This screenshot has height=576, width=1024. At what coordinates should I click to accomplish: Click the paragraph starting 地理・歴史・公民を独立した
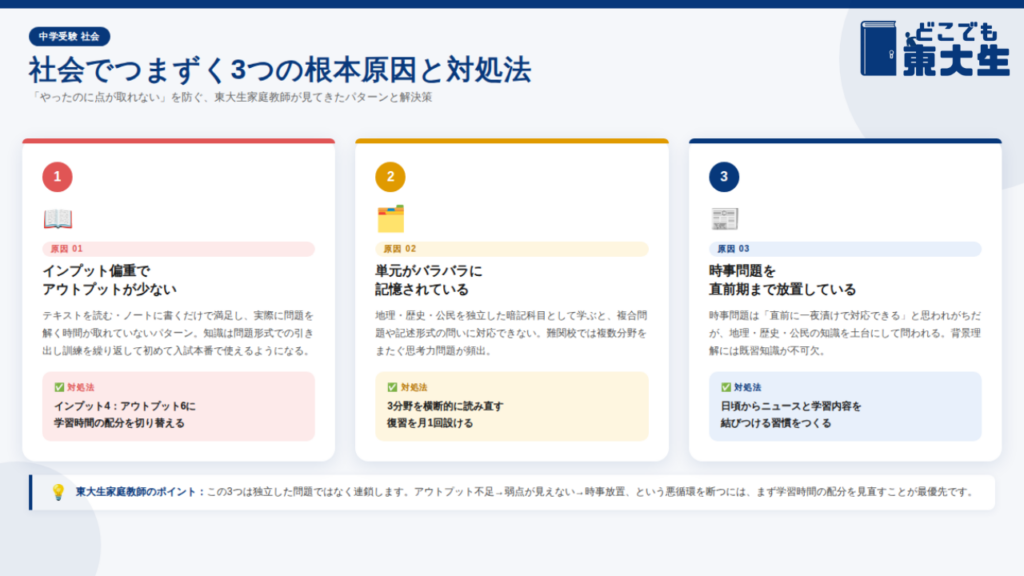tap(511, 333)
